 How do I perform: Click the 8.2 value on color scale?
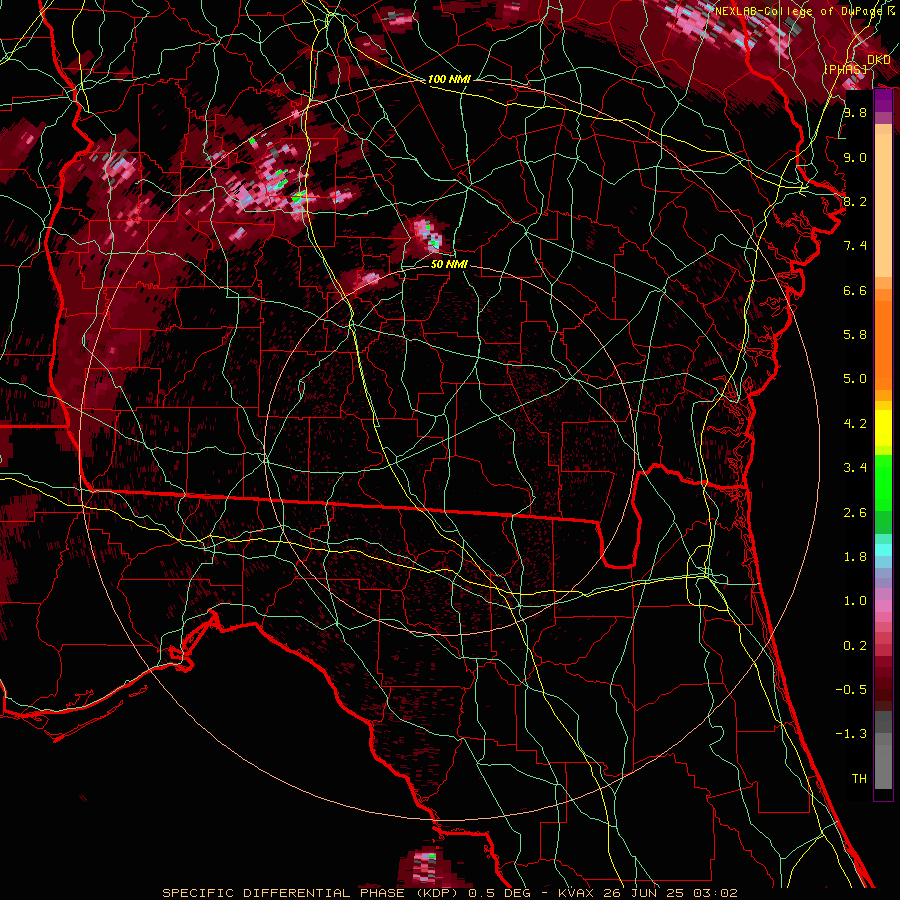coord(855,201)
